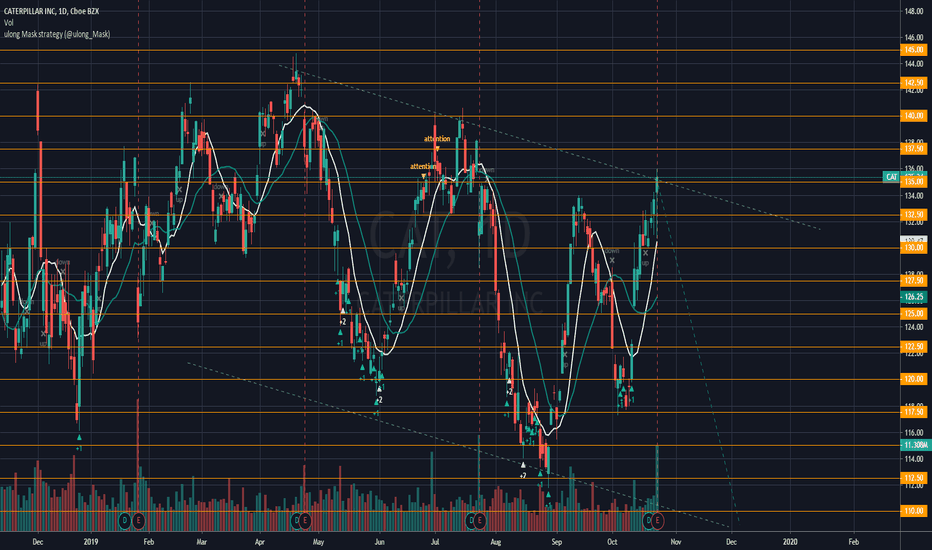The width and height of the screenshot is (932, 550).
Task: Click the 2019 label on time axis
Action: [90, 542]
